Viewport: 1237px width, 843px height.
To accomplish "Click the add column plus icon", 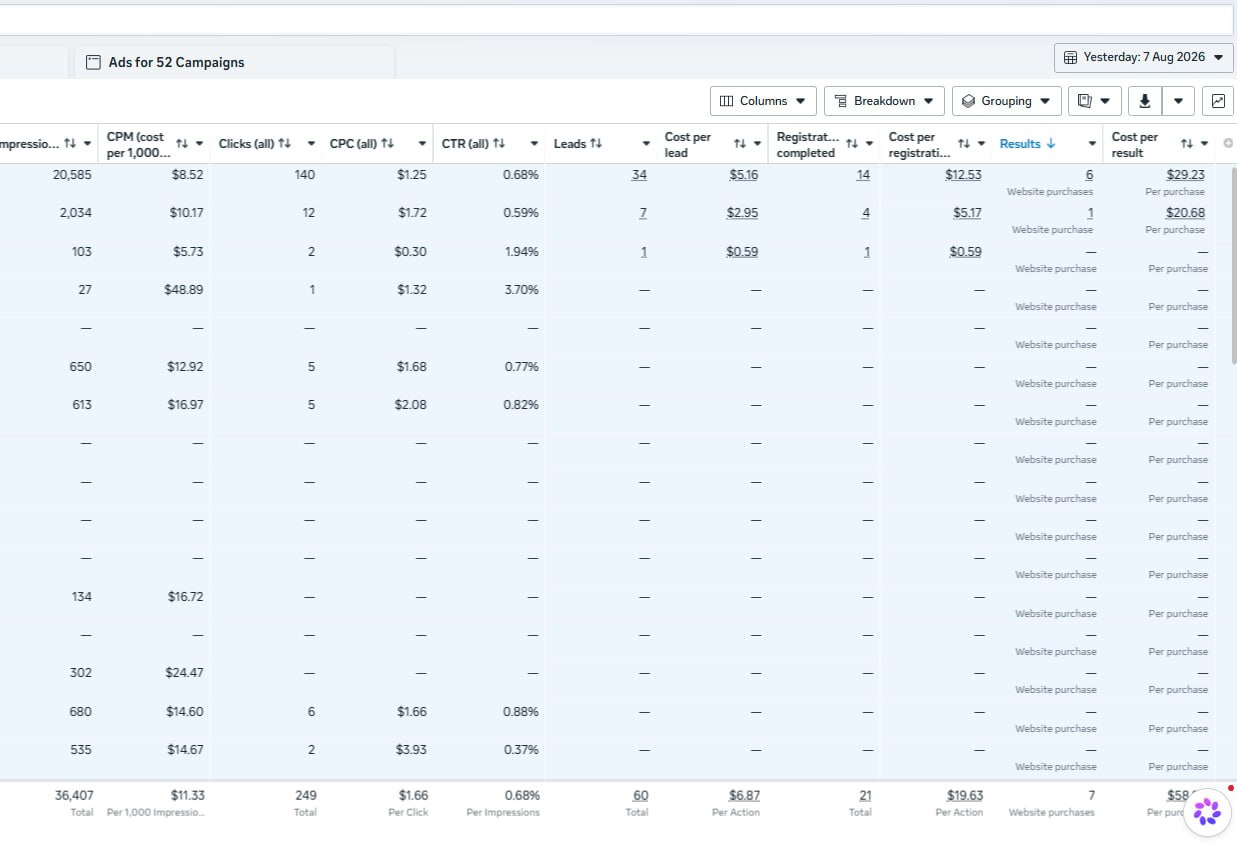I will [1228, 143].
